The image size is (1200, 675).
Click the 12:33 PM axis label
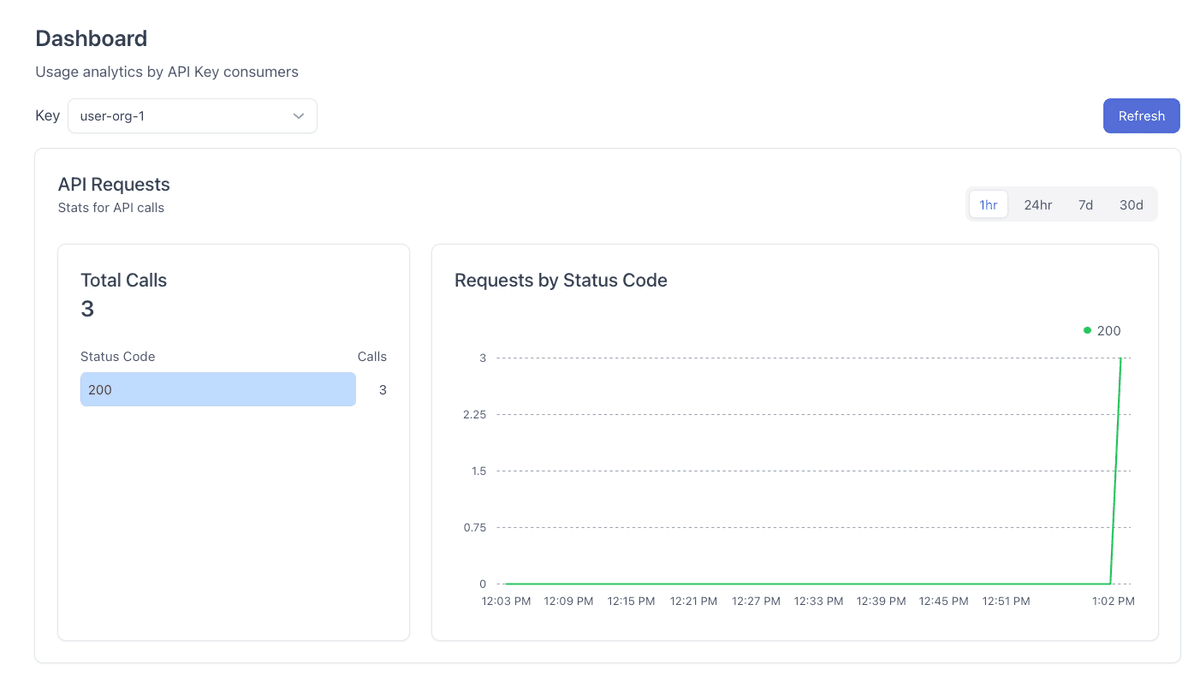tap(818, 601)
